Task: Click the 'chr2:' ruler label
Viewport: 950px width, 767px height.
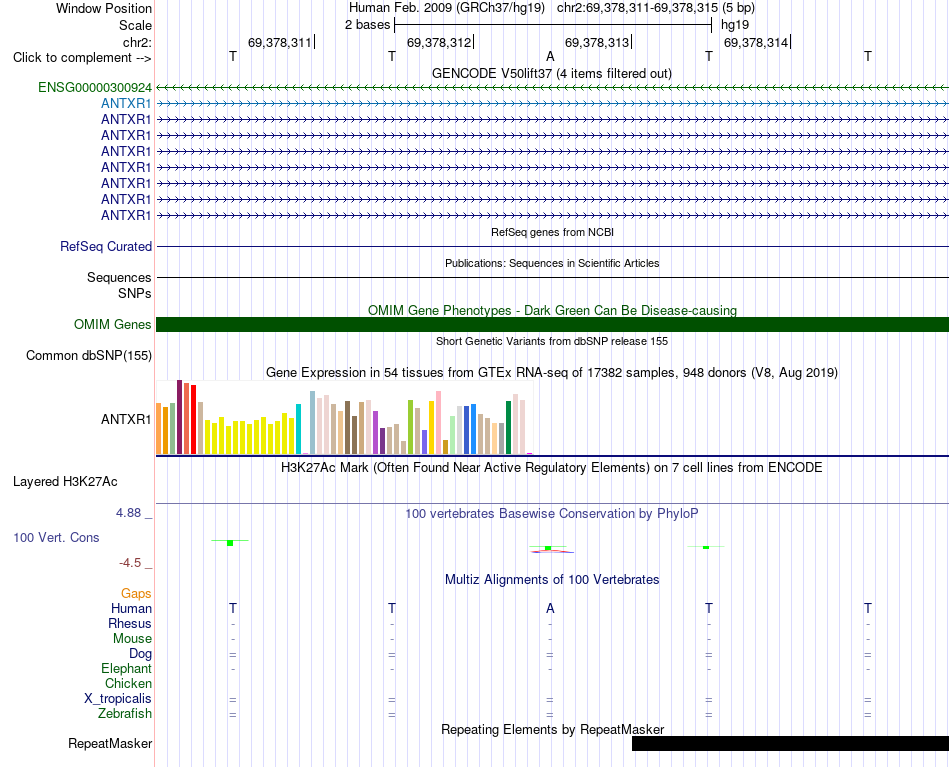Action: (x=137, y=42)
